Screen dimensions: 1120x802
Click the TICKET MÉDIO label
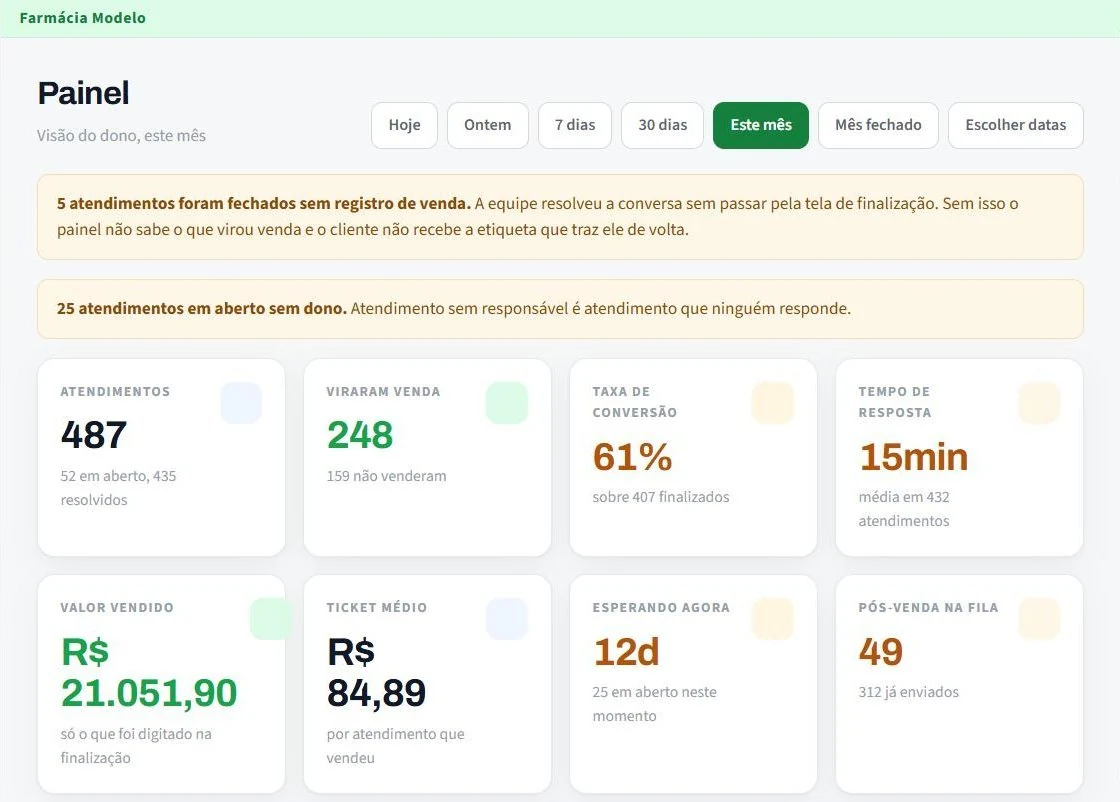coord(377,608)
